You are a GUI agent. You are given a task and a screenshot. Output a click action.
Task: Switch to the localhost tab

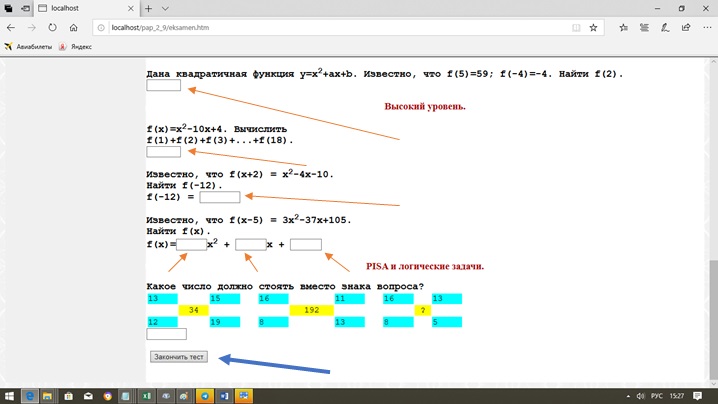(80, 8)
